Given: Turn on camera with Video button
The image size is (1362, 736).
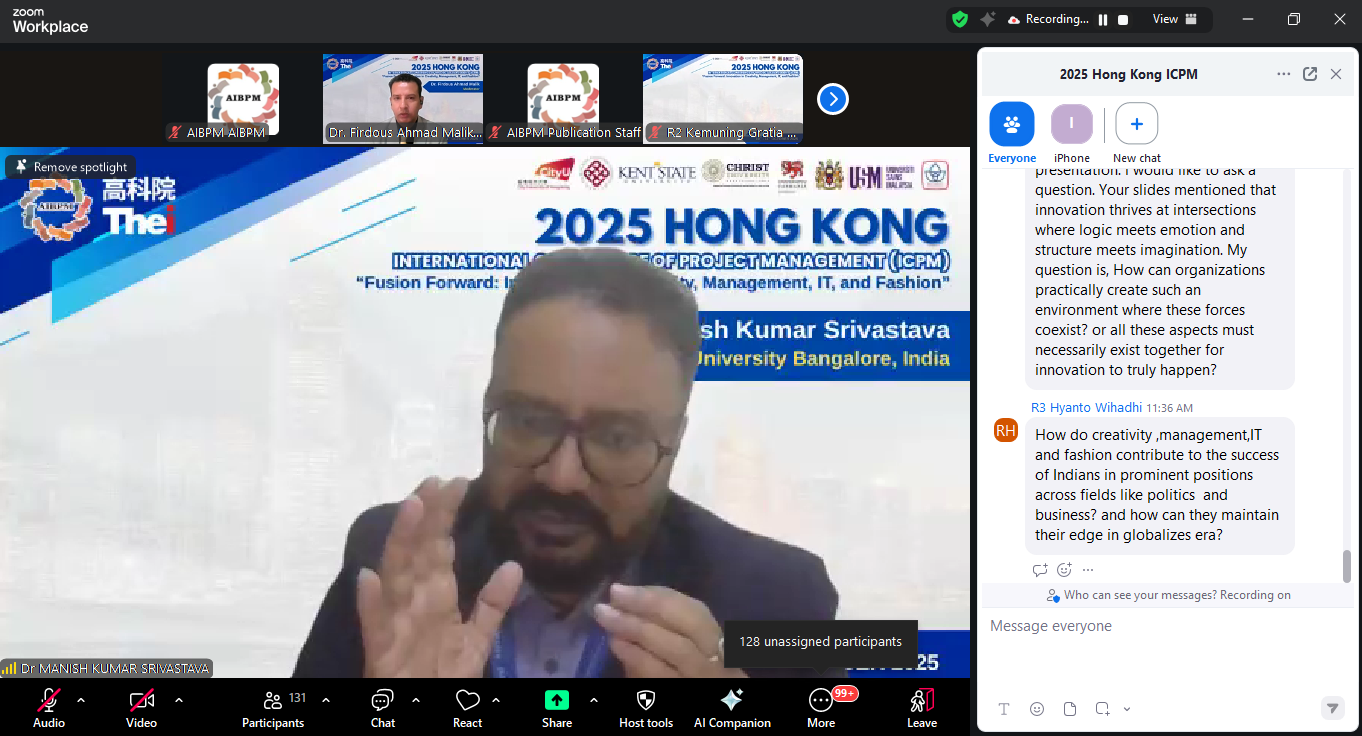Looking at the screenshot, I should coord(141,700).
